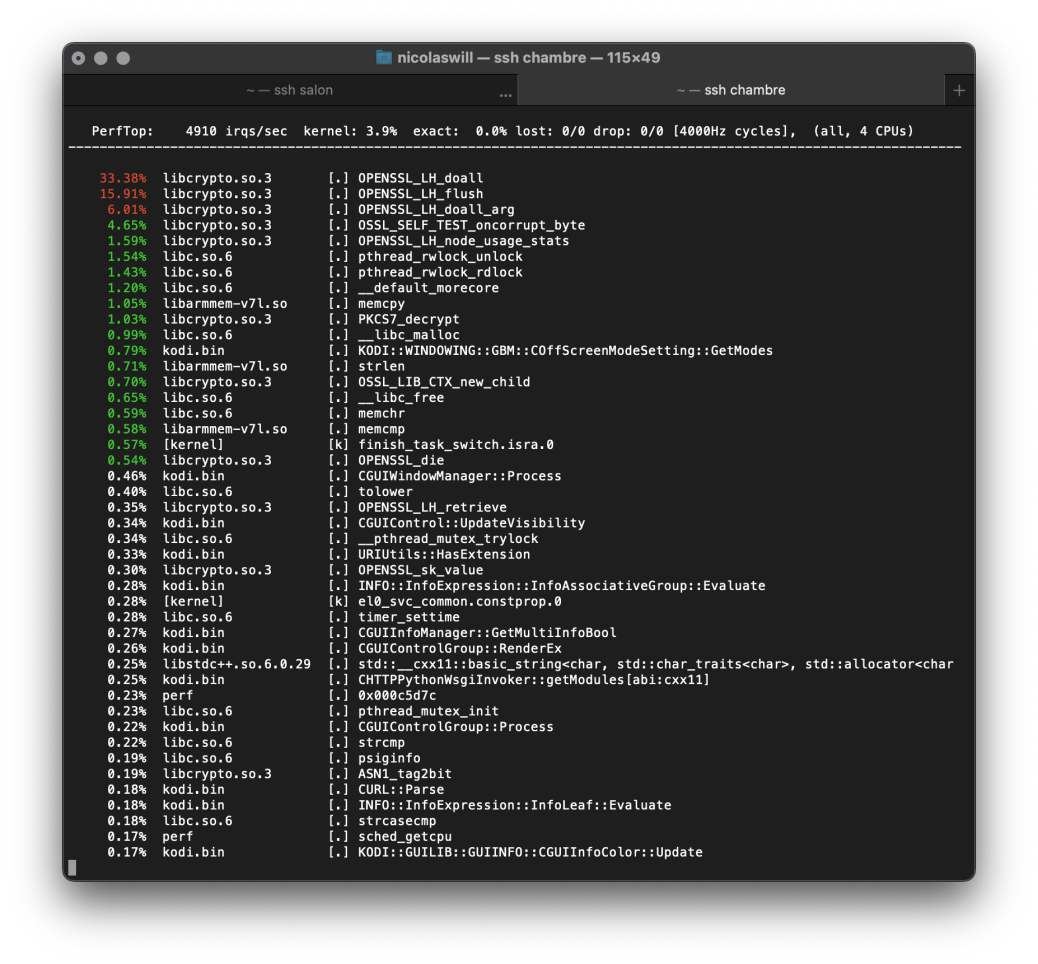The width and height of the screenshot is (1038, 964).
Task: Click the OSSL_SELF_TEST_oncorrupt_byte symbol
Action: pyautogui.click(x=471, y=225)
